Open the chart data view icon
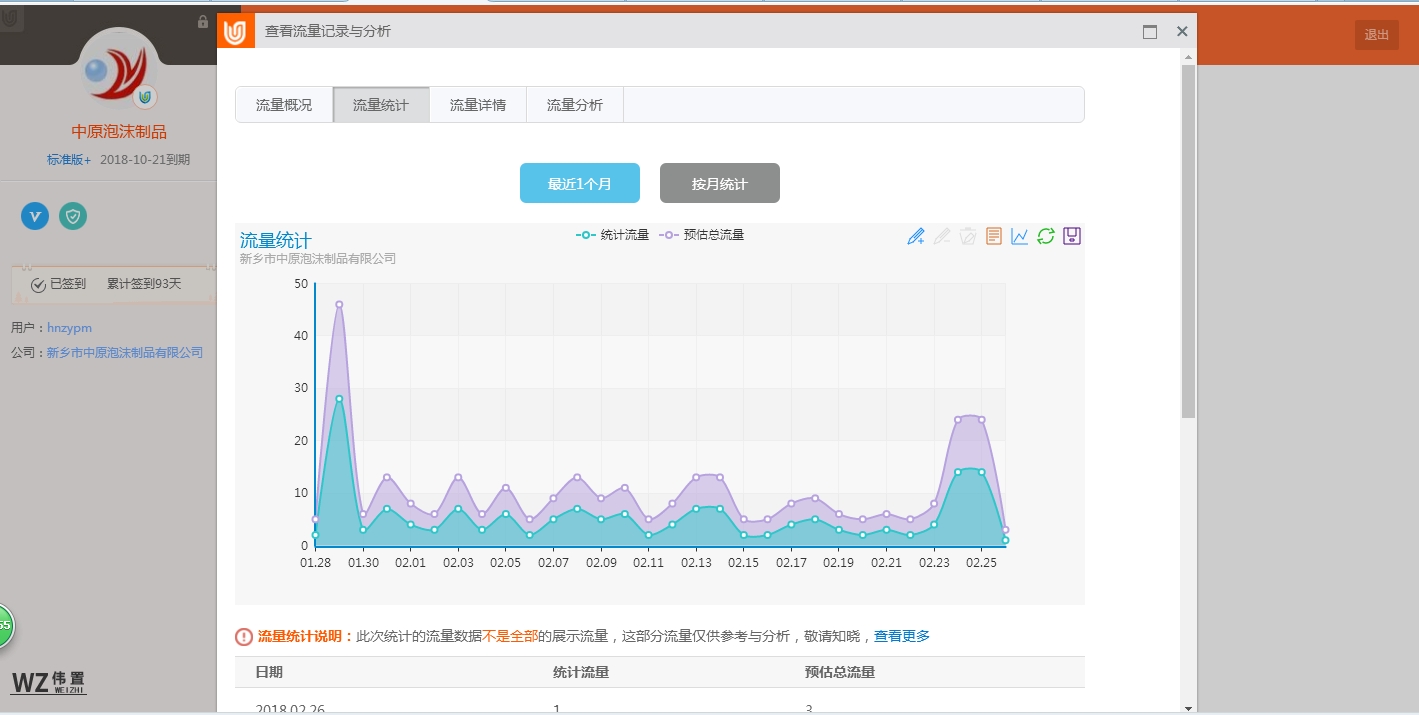 click(x=993, y=237)
